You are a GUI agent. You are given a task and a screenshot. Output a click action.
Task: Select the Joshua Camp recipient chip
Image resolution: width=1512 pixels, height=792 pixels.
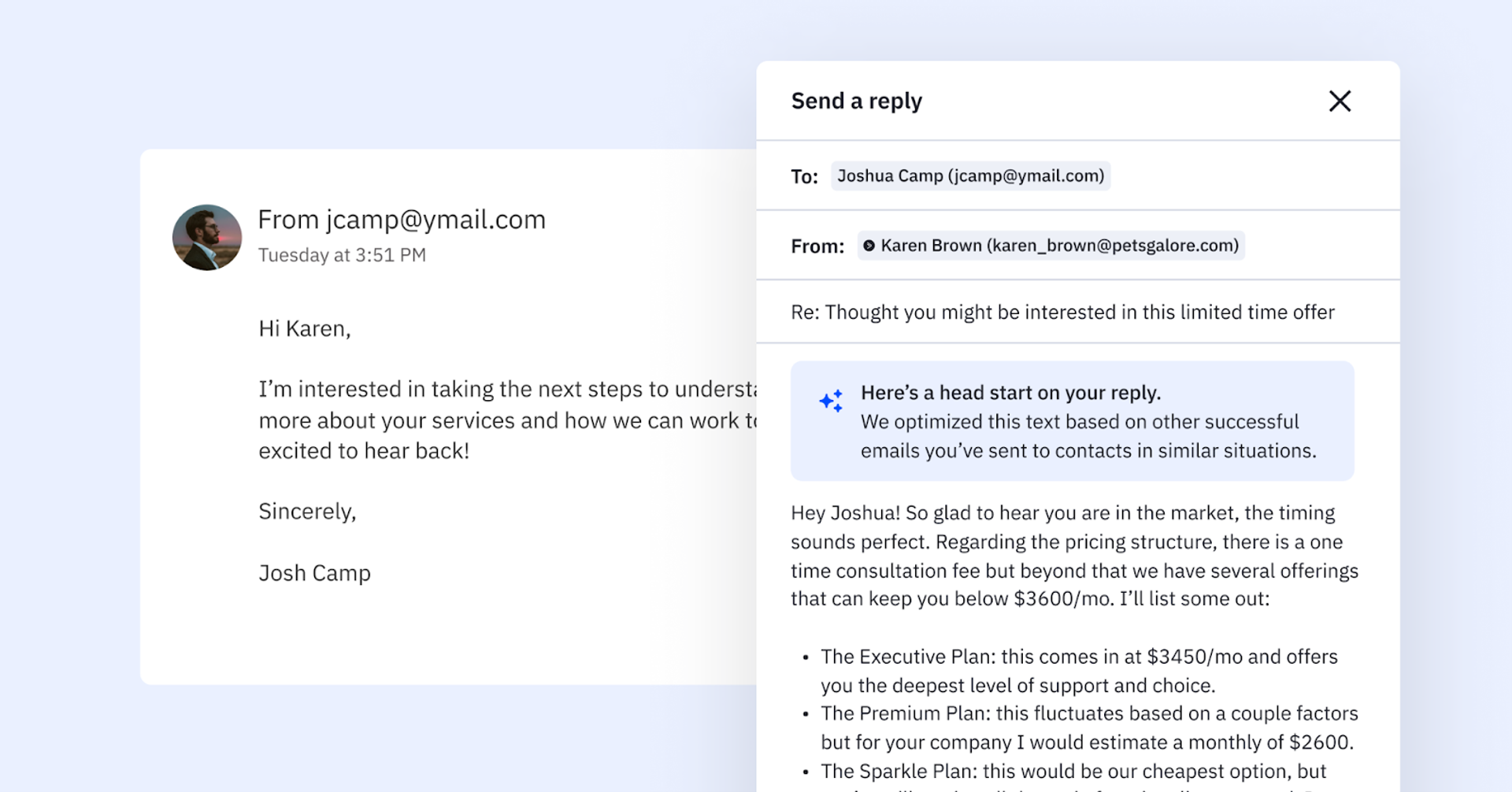970,176
